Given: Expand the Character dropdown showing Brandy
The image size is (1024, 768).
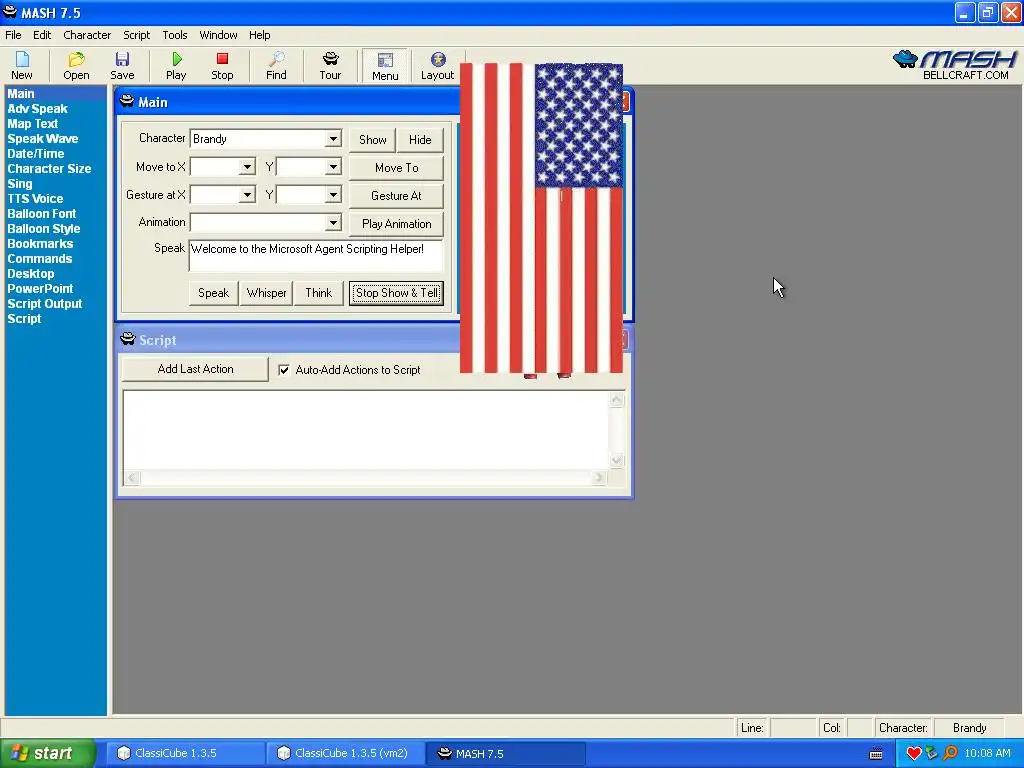Looking at the screenshot, I should (x=333, y=138).
